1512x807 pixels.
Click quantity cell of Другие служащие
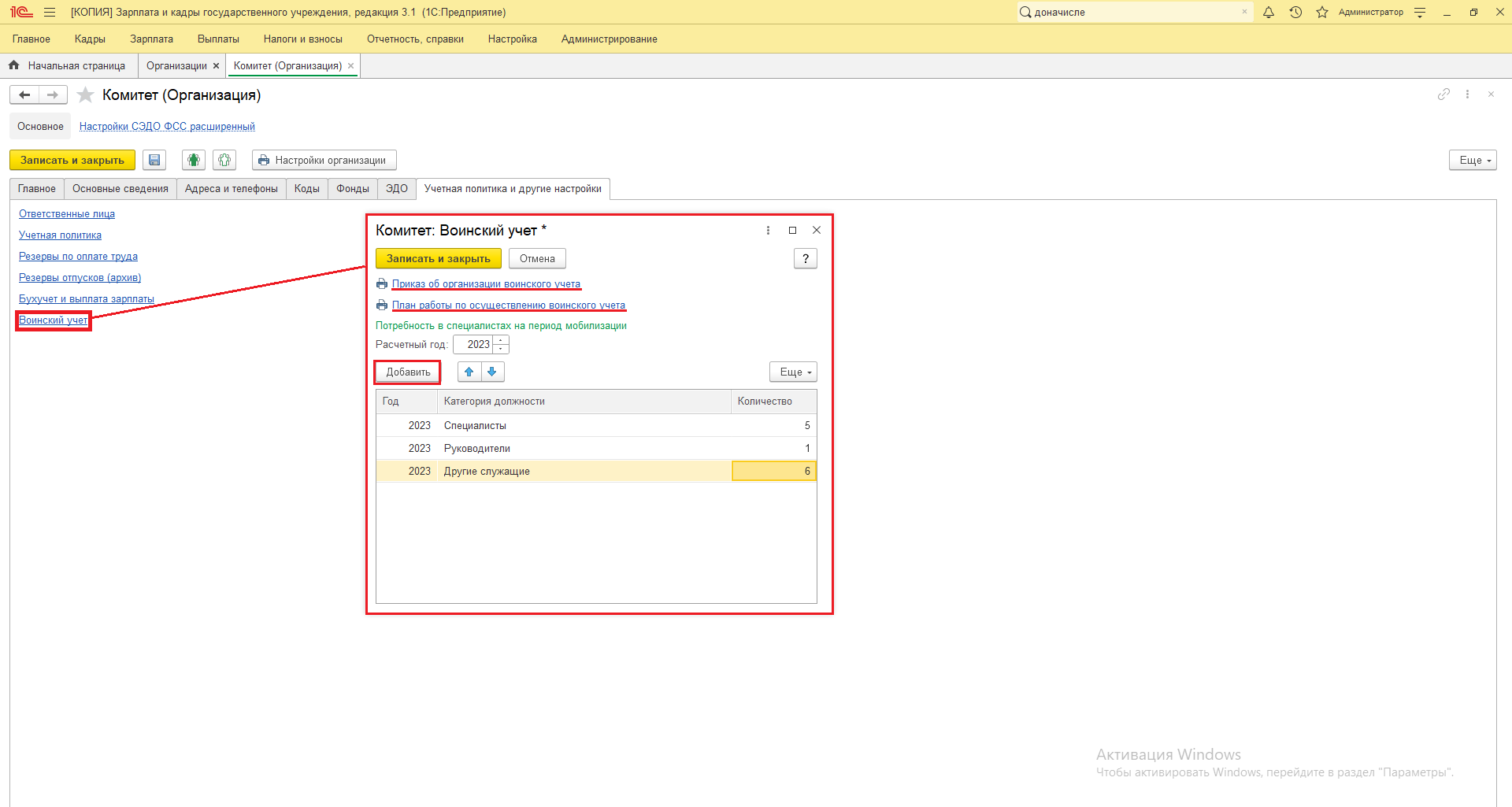coord(774,472)
